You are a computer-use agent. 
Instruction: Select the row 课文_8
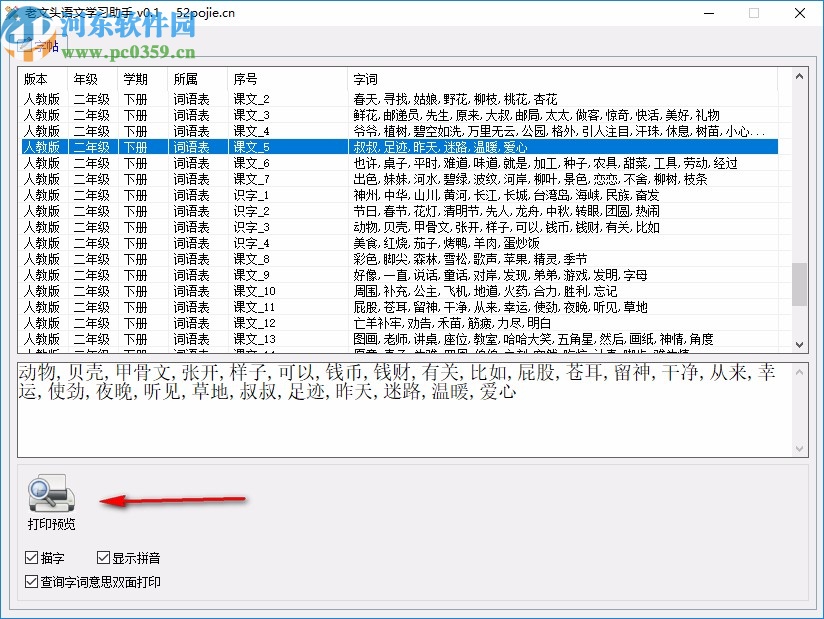tap(399, 259)
